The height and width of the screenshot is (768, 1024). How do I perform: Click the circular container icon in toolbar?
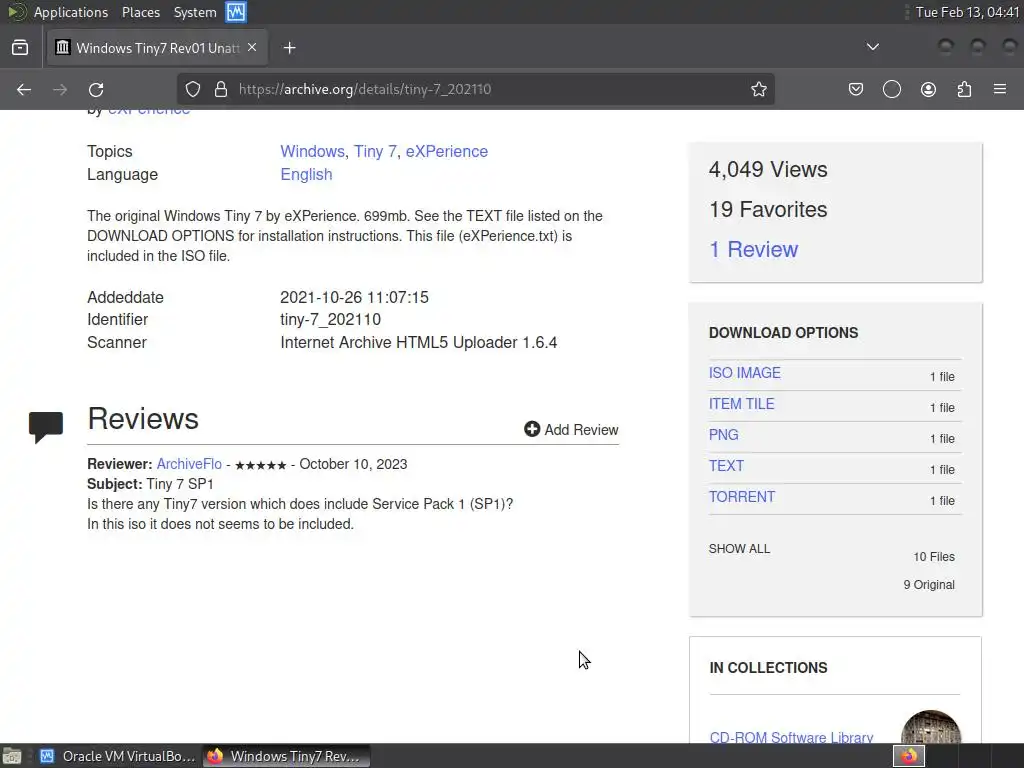point(891,89)
